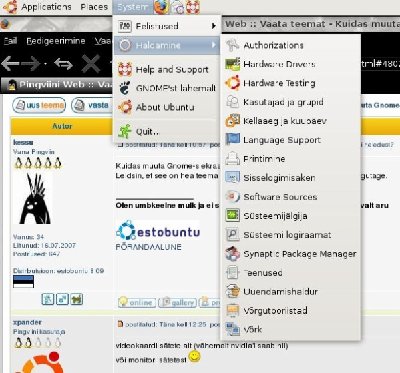Click the Kasutajad ja grupid icon

(x=232, y=102)
